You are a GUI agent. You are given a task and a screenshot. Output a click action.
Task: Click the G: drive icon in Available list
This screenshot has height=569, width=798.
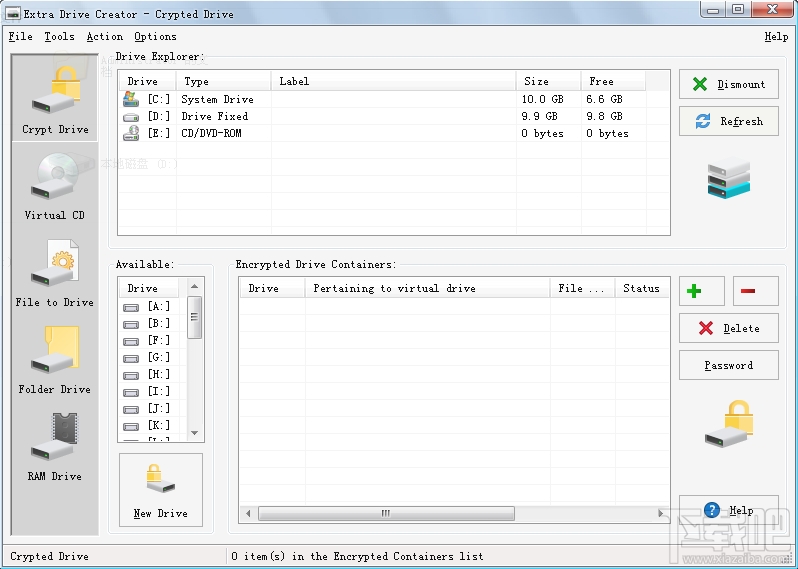(131, 358)
